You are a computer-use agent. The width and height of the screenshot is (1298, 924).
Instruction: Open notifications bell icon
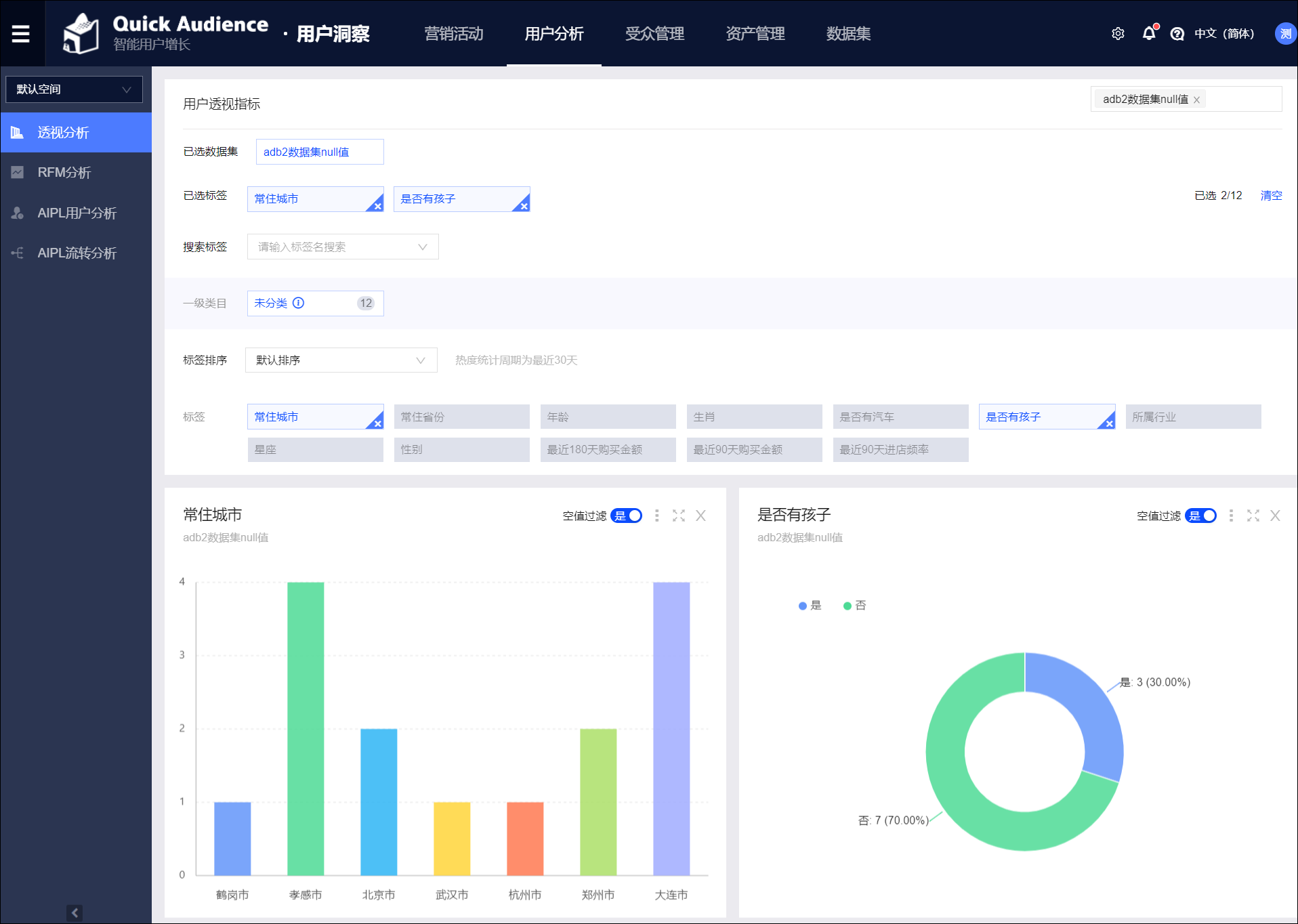pos(1150,33)
